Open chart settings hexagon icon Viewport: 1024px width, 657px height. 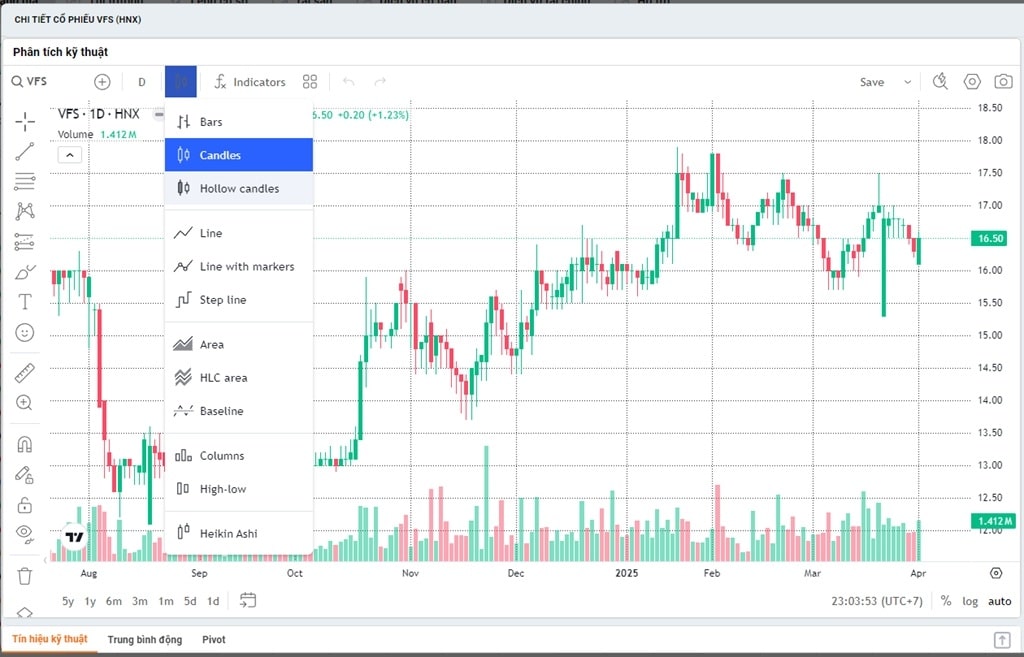[x=972, y=82]
